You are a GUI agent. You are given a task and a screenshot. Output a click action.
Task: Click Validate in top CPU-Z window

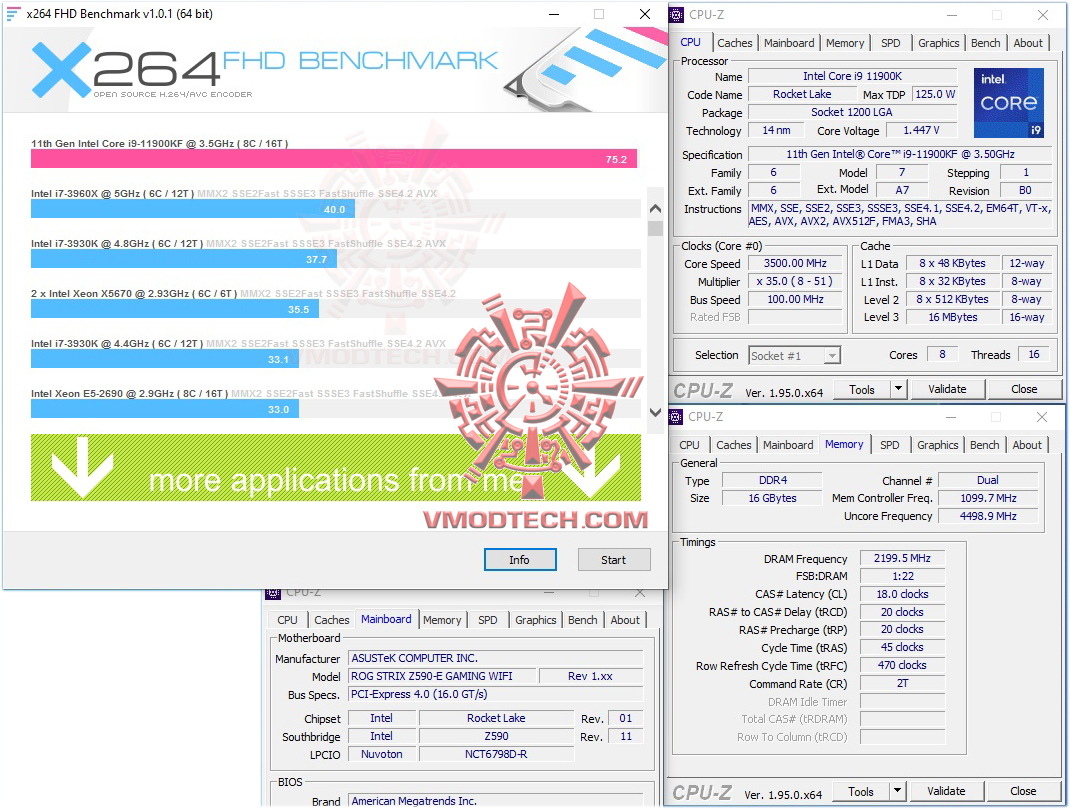(x=947, y=389)
